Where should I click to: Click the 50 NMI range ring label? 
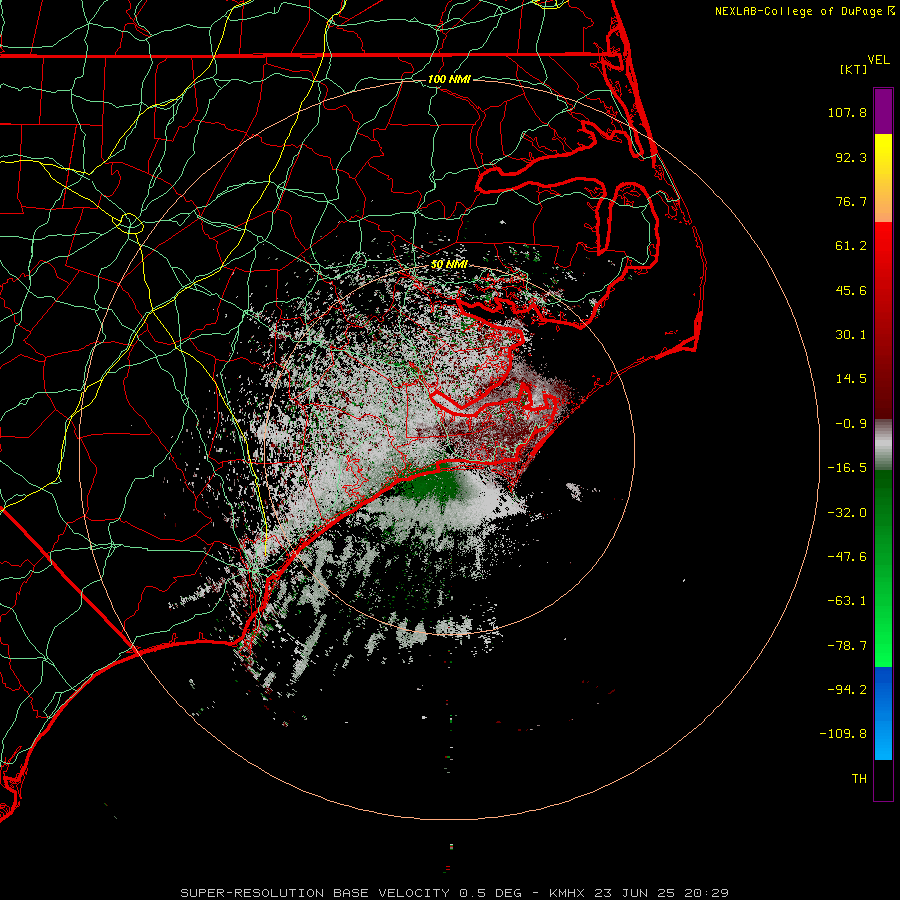tap(449, 264)
